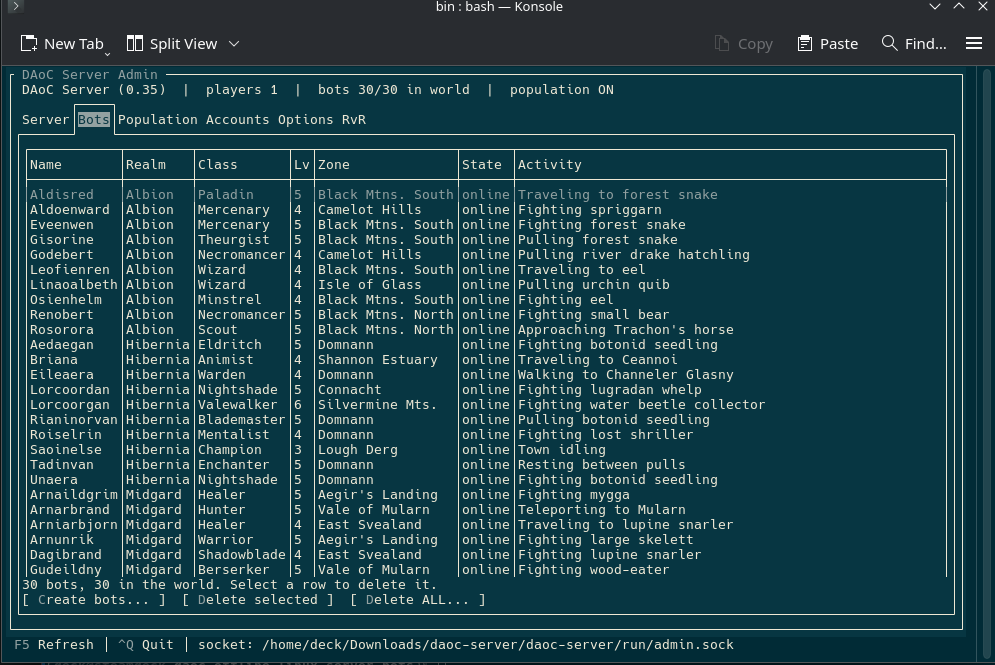Click 'Silvermine Mts.' zone cell

tap(378, 405)
